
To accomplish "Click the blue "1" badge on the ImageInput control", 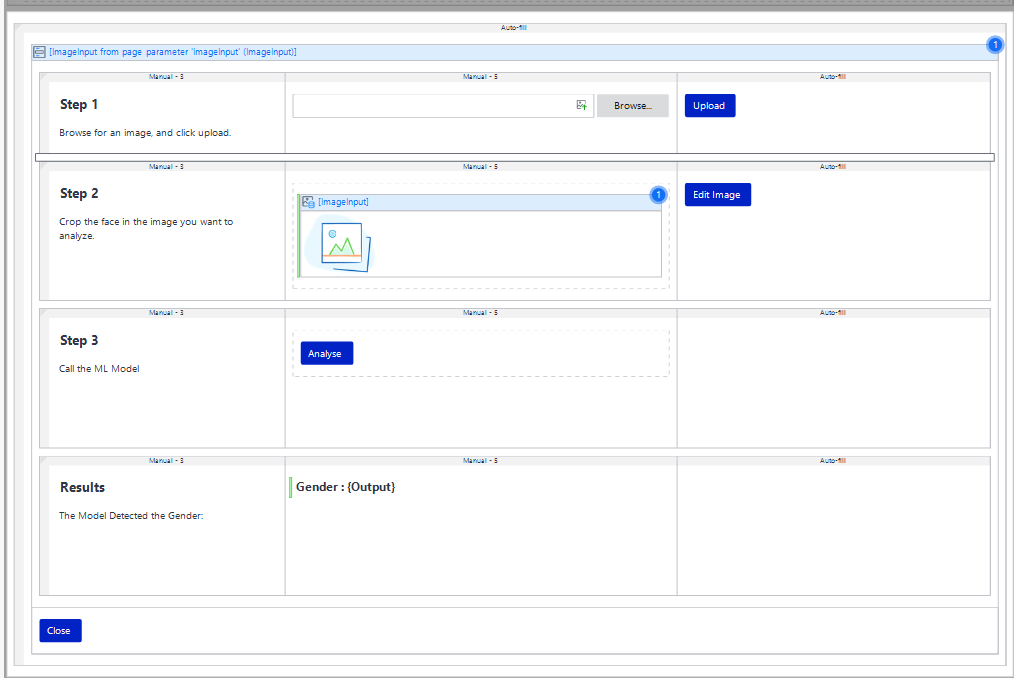I will 659,194.
